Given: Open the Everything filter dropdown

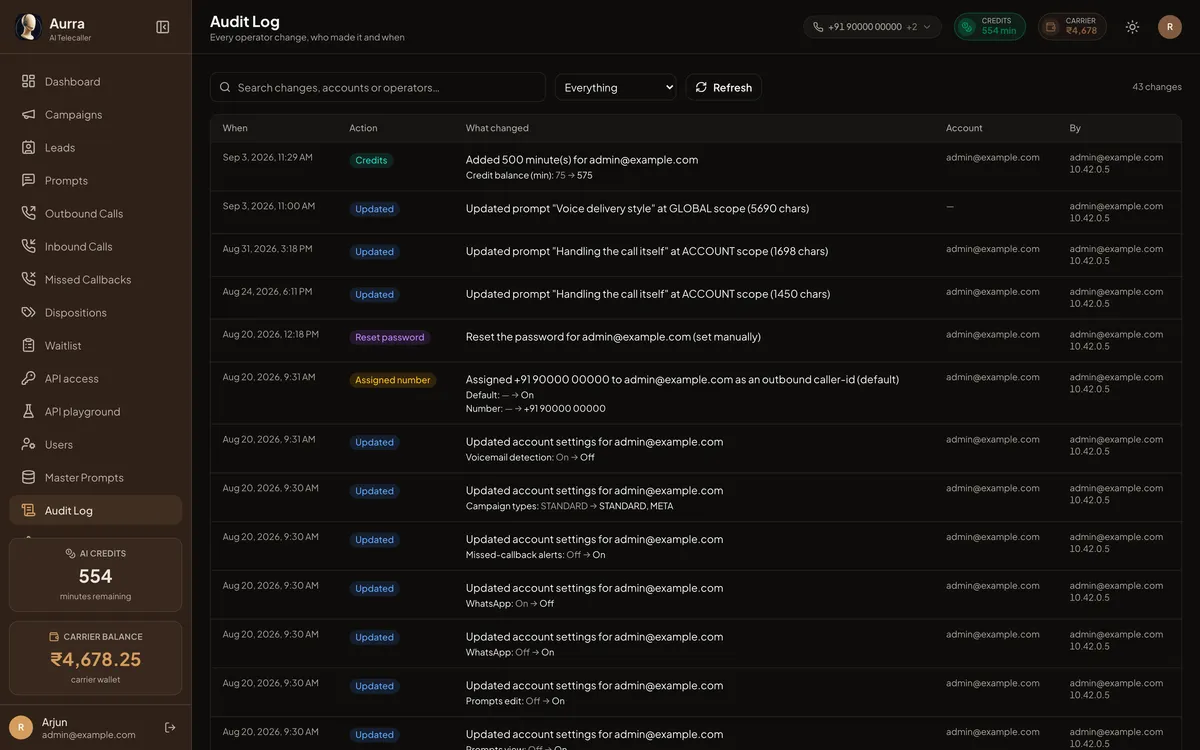Looking at the screenshot, I should tap(615, 87).
